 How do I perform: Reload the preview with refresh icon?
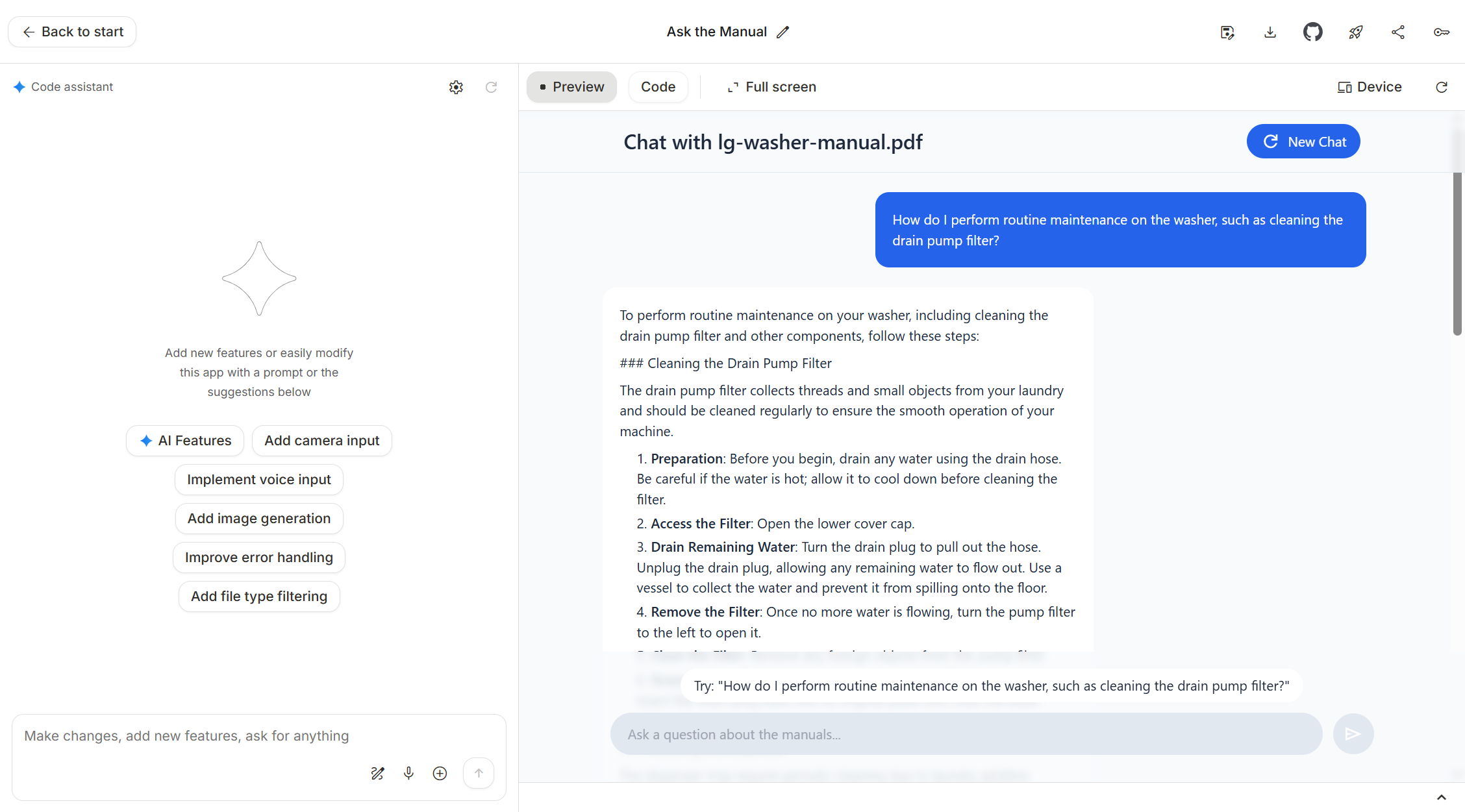[x=1441, y=87]
